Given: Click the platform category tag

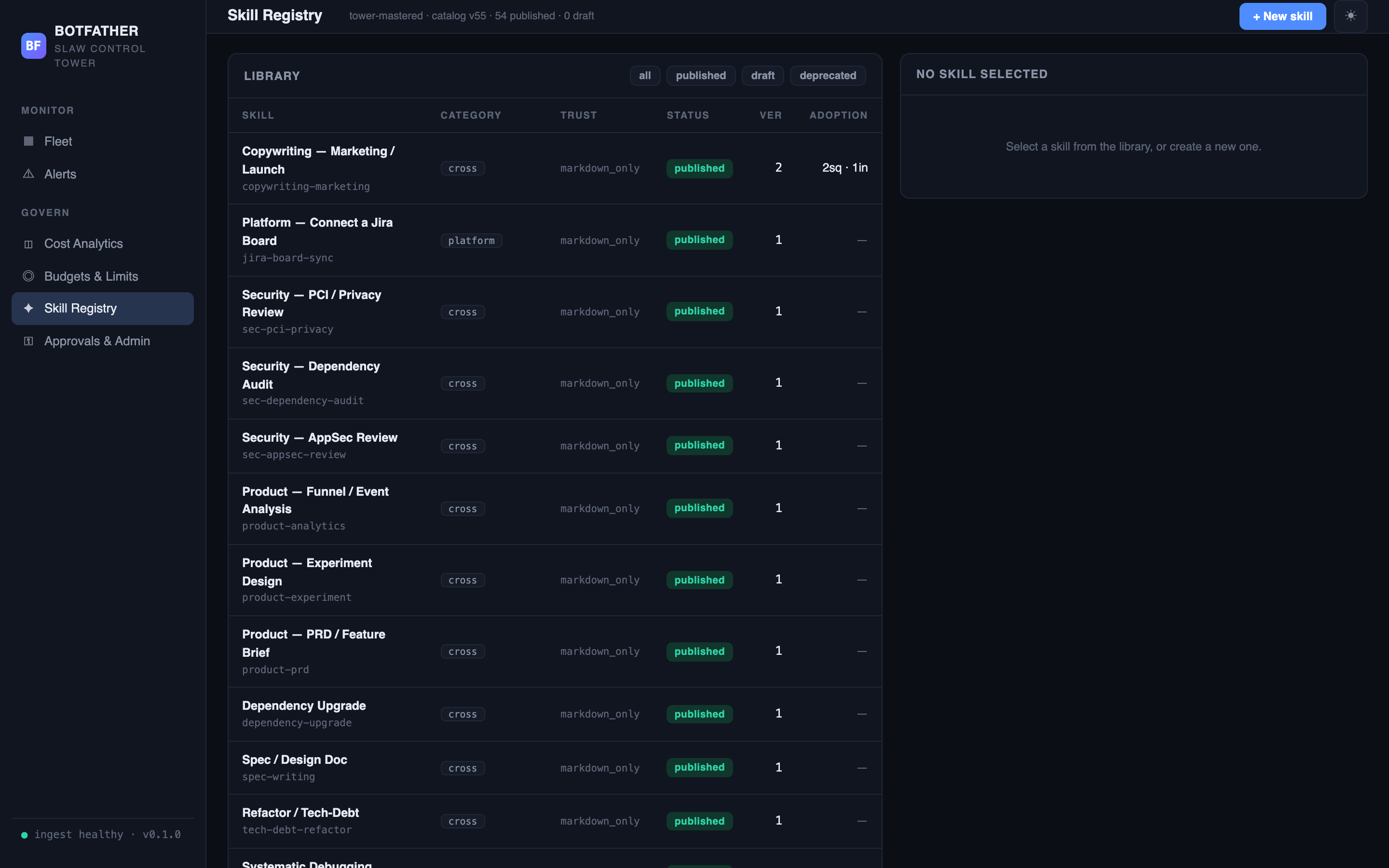Looking at the screenshot, I should point(471,241).
